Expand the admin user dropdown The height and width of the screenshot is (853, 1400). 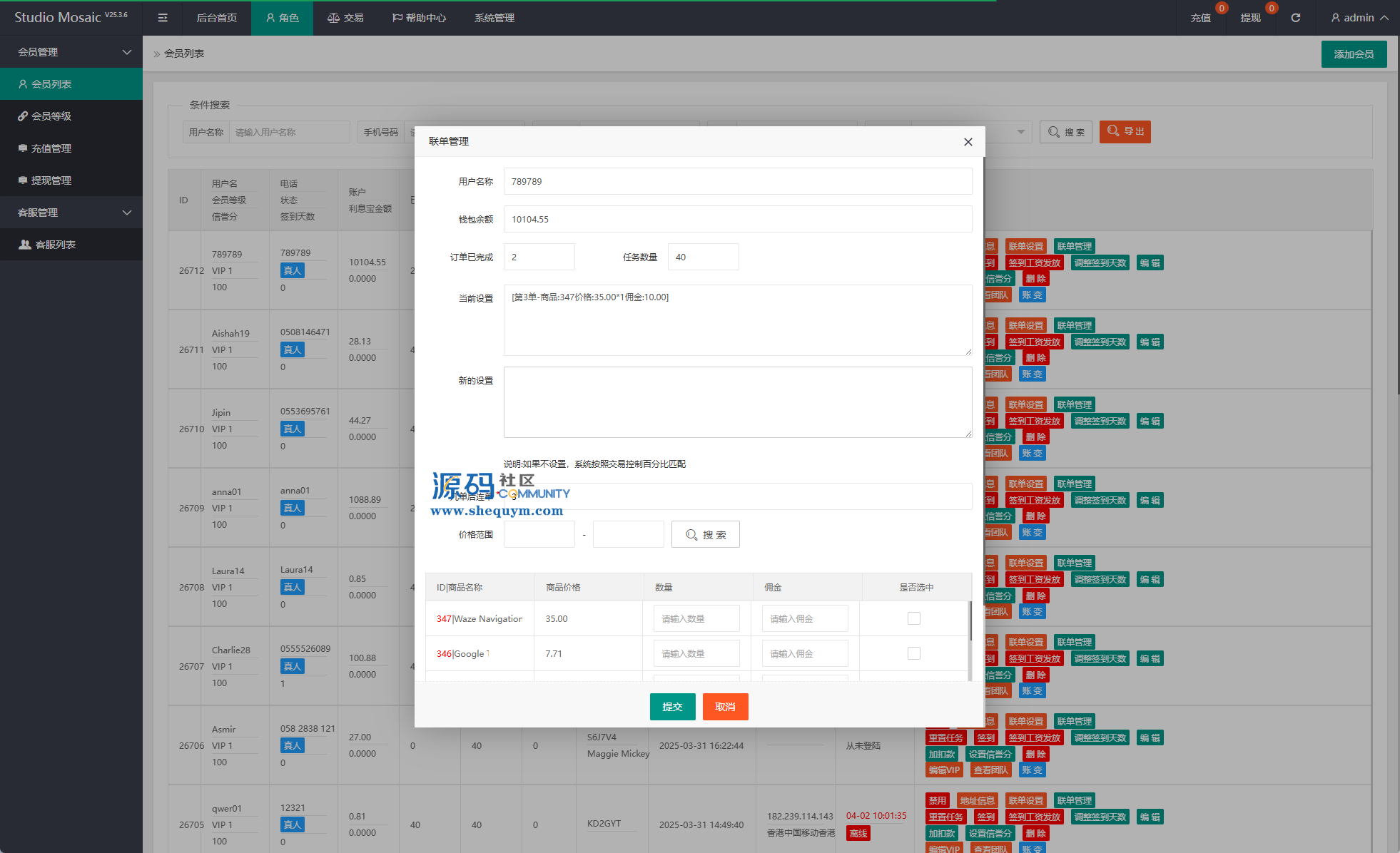(1359, 18)
